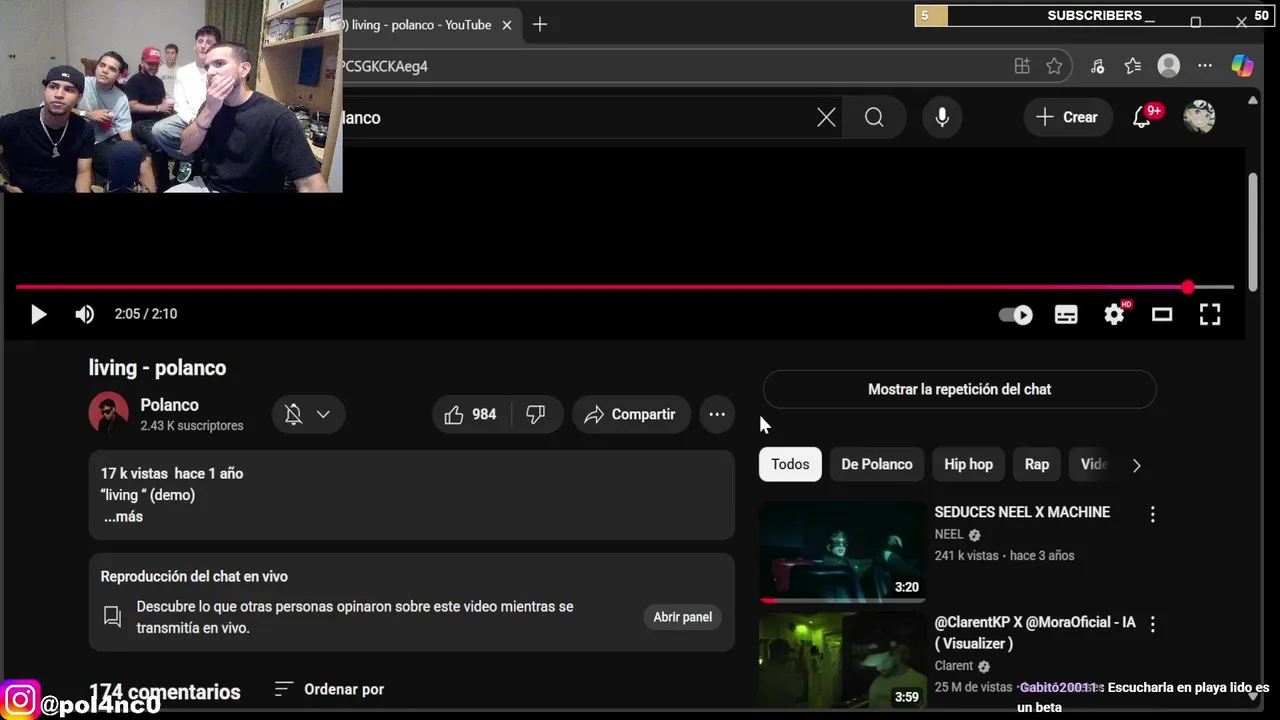Open browser apps grid icon in address bar
This screenshot has height=720, width=1280.
1022,66
